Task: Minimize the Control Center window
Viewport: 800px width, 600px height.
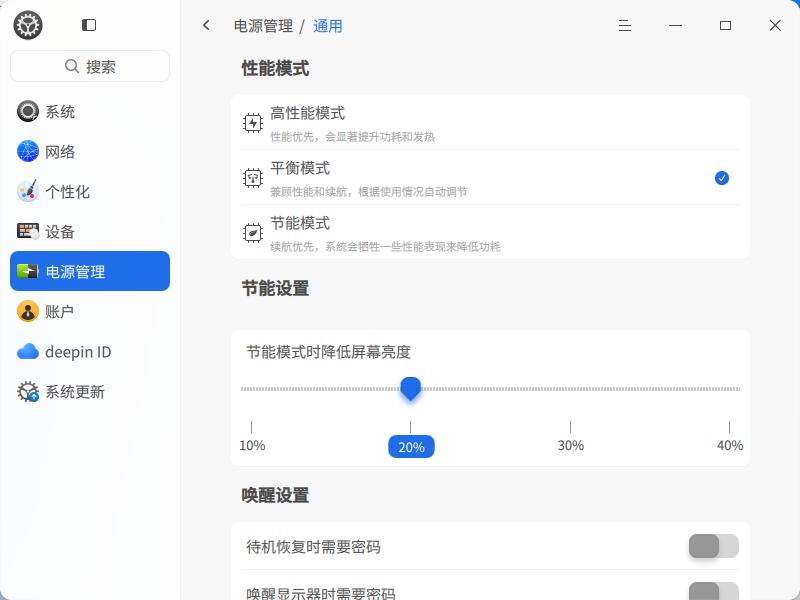Action: (x=675, y=26)
